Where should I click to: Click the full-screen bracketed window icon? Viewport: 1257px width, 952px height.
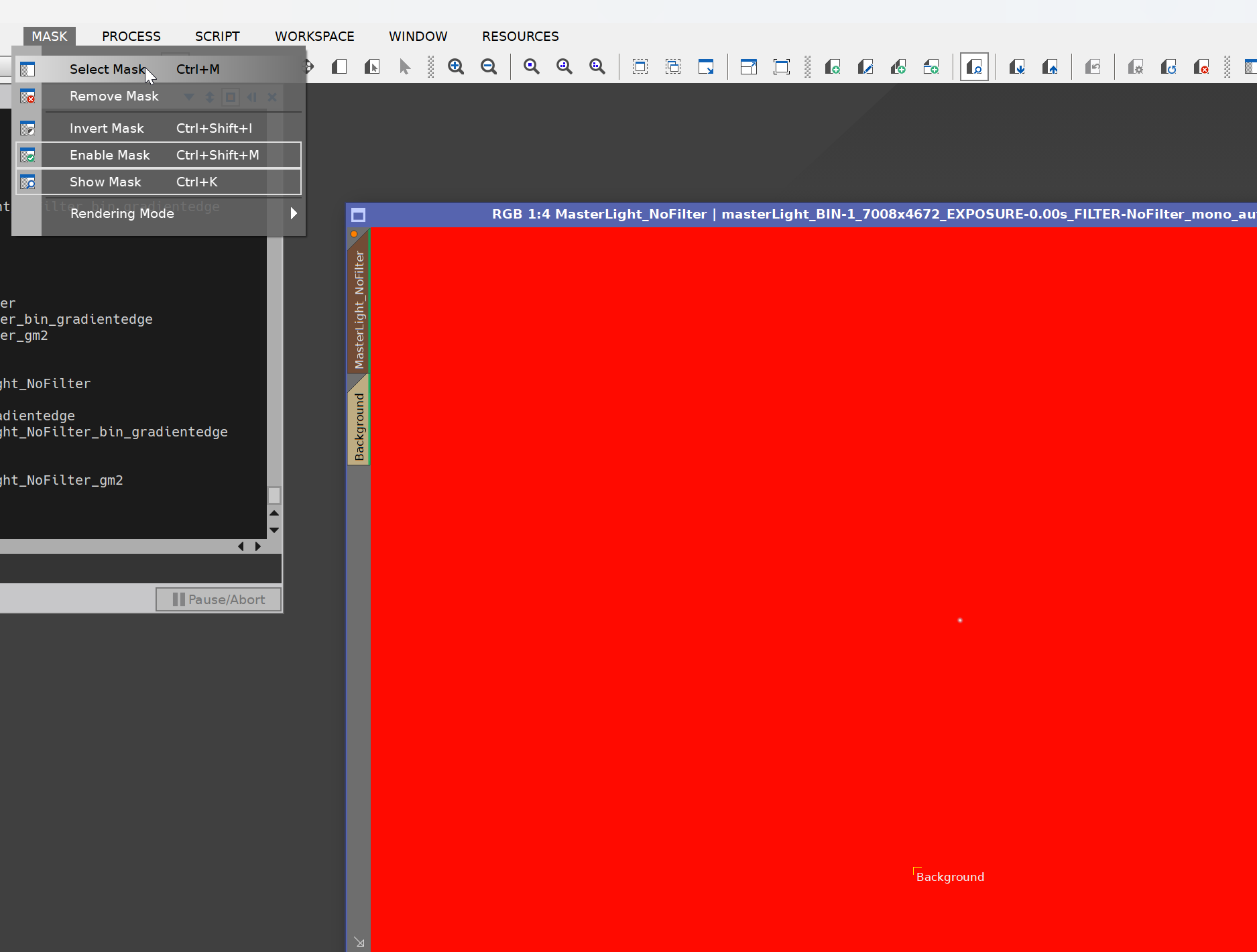pos(782,66)
